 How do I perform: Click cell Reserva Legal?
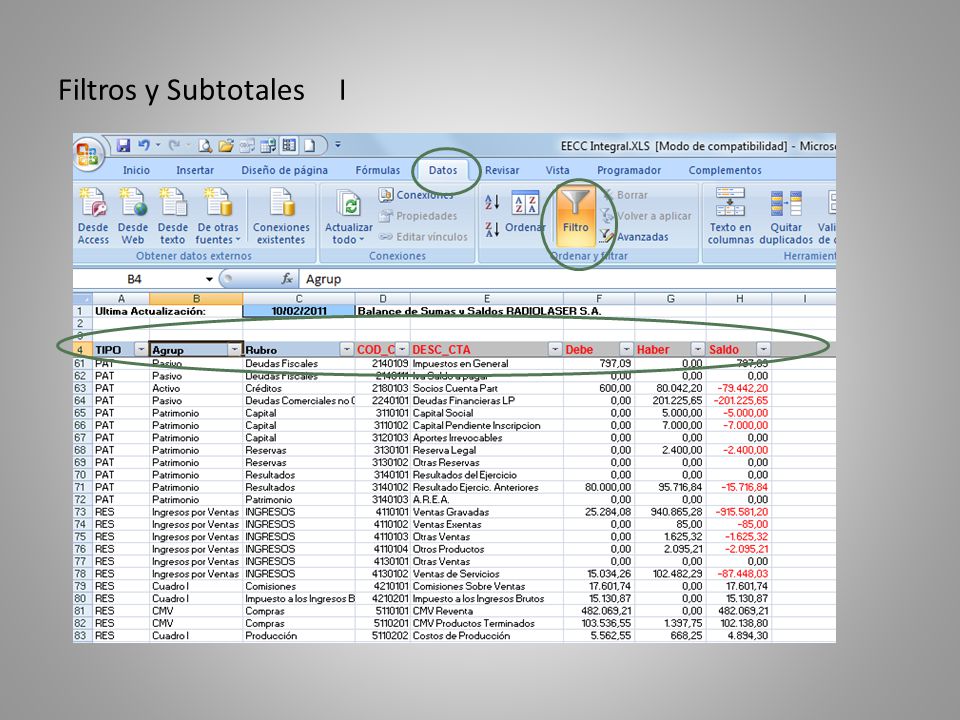[487, 450]
